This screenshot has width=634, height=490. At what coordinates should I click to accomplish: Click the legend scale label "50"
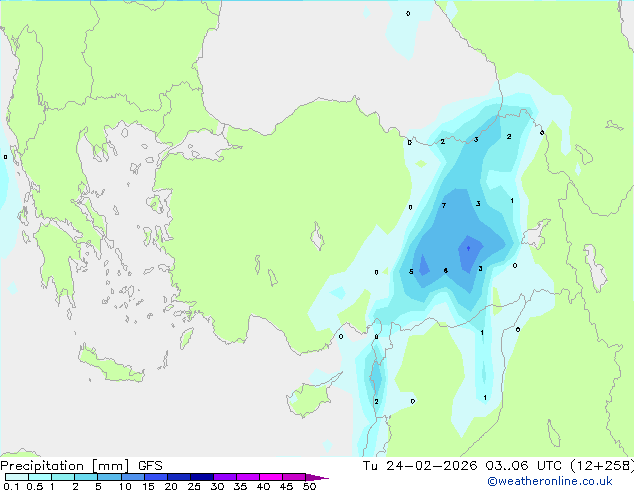[x=309, y=486]
